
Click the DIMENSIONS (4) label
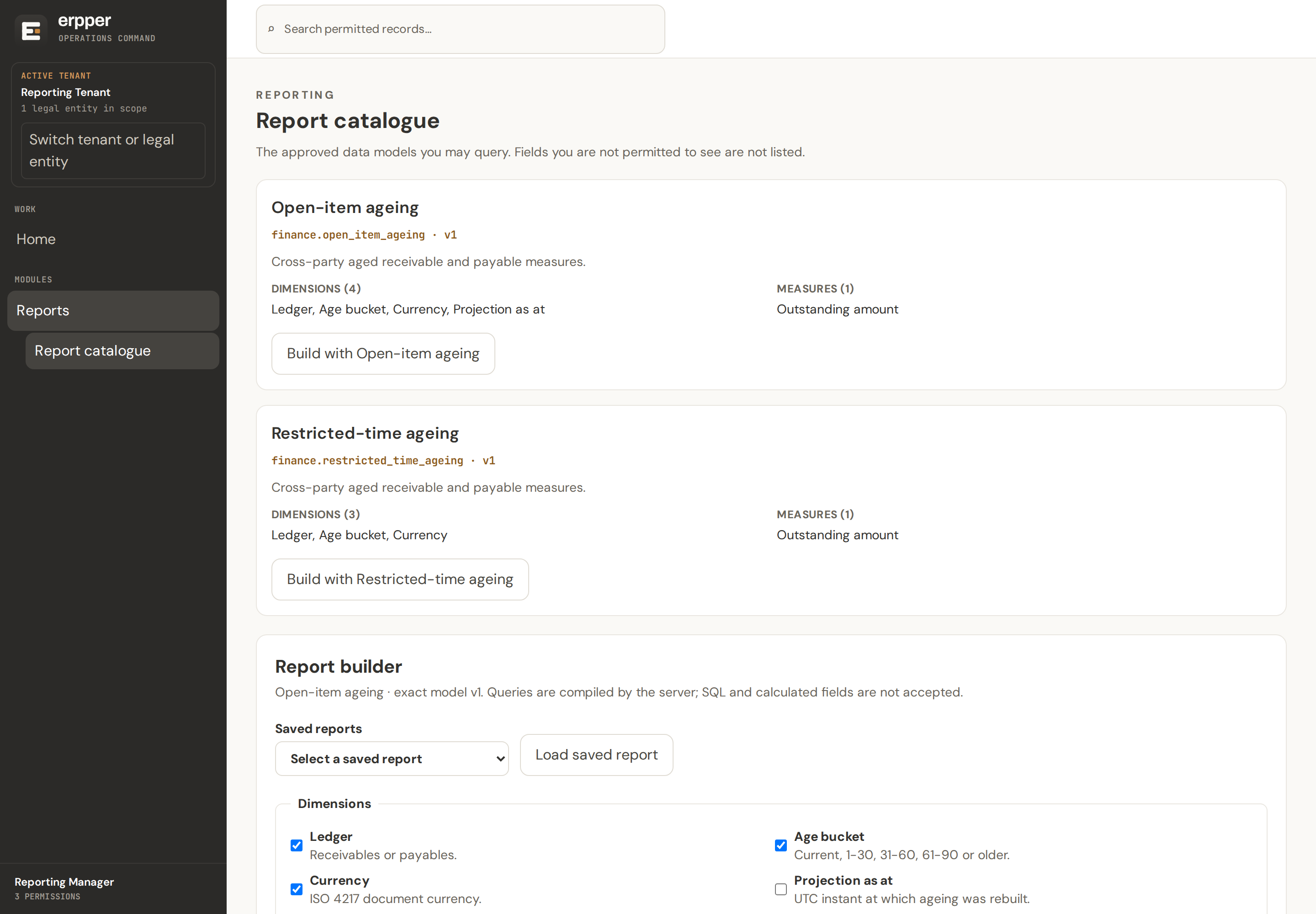(316, 289)
